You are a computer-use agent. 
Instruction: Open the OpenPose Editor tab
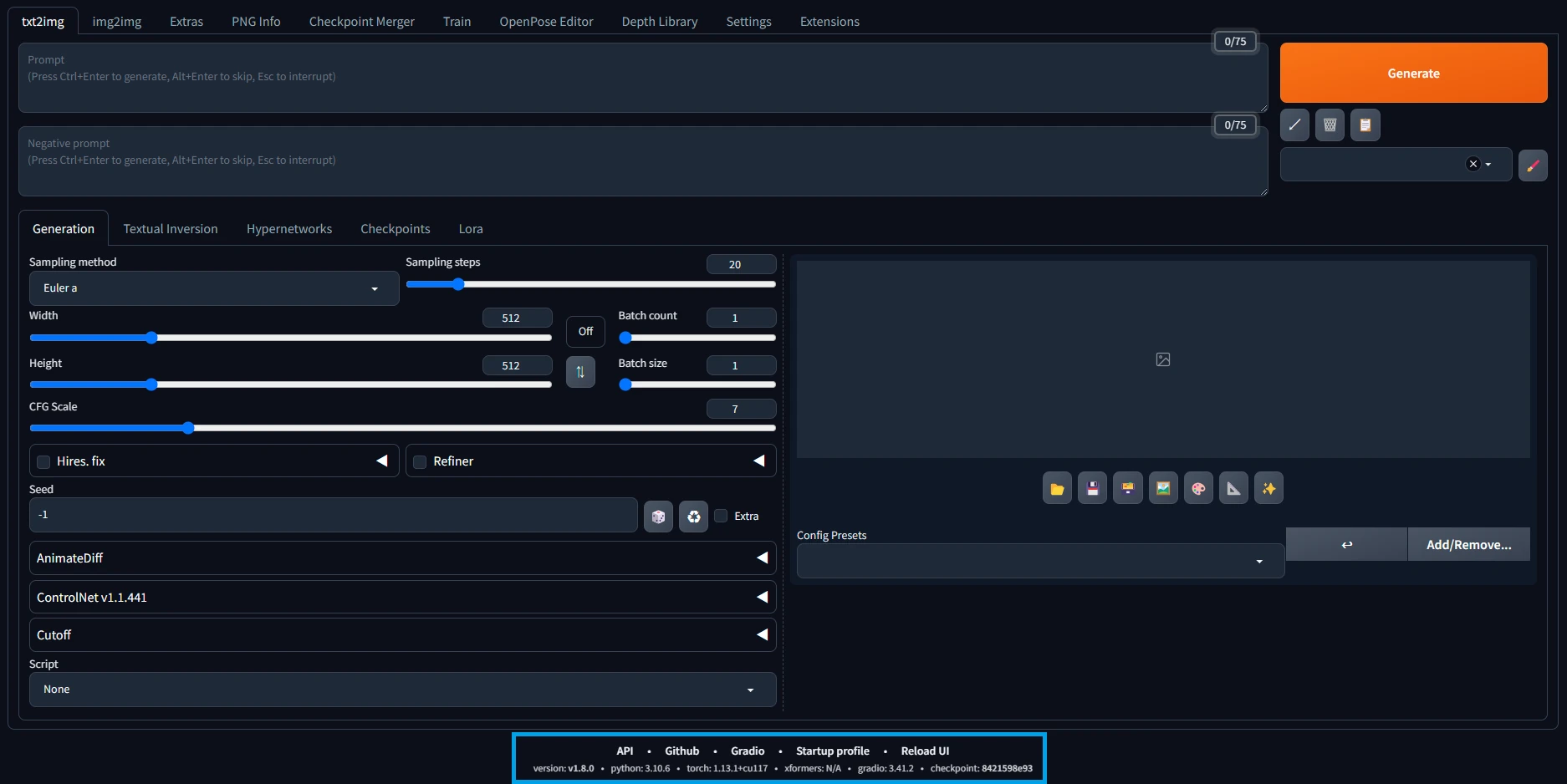coord(546,22)
